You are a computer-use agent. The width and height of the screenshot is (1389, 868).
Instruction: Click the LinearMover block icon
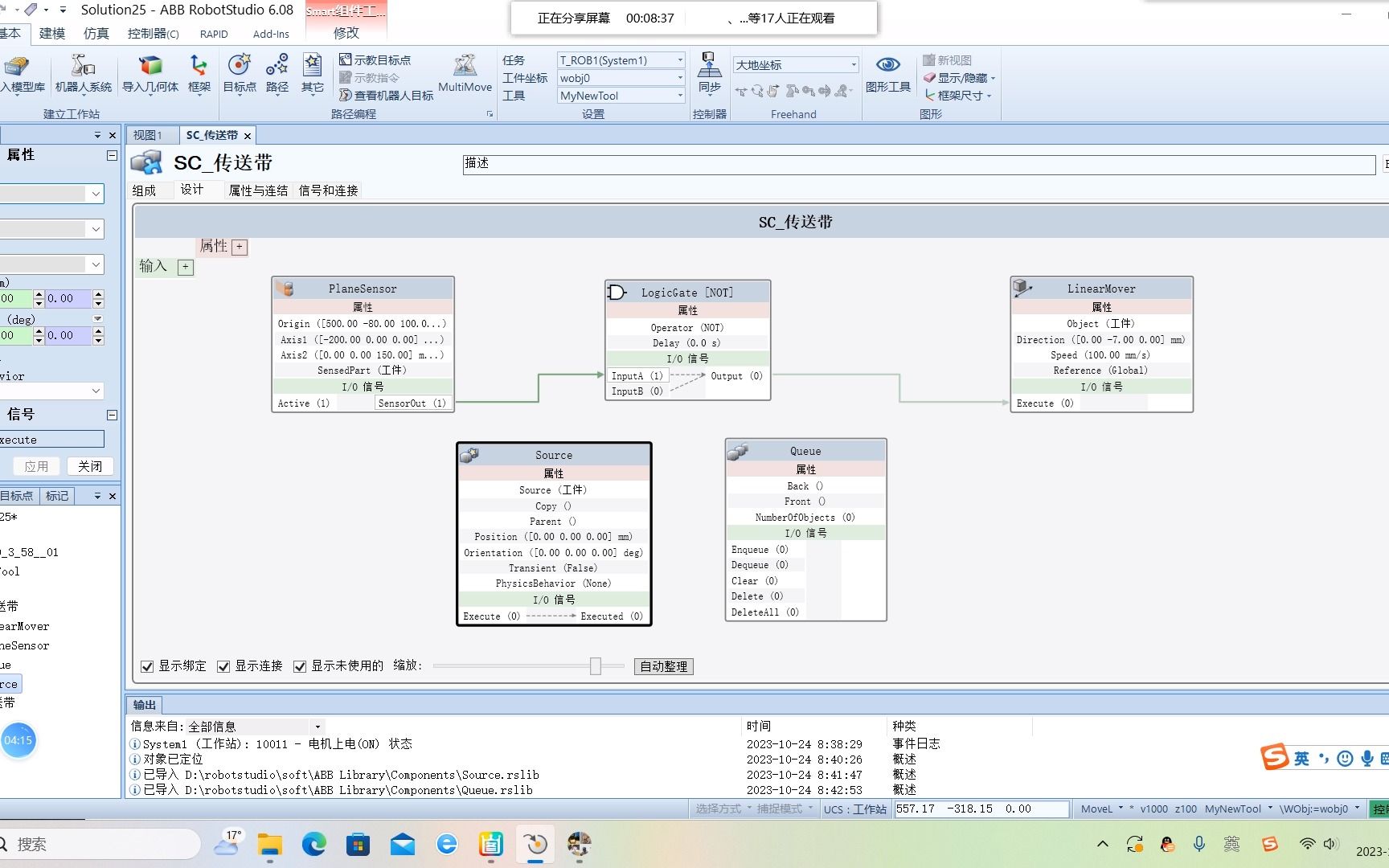pyautogui.click(x=1022, y=287)
